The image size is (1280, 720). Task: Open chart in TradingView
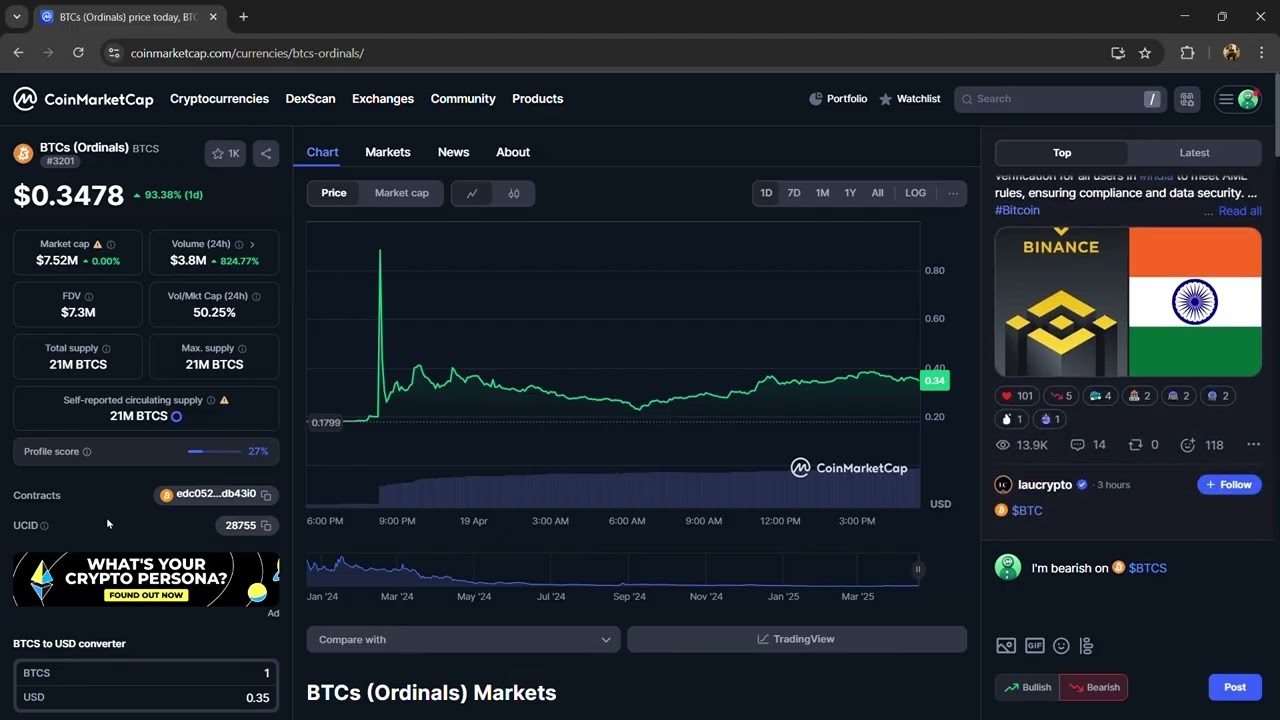click(797, 639)
